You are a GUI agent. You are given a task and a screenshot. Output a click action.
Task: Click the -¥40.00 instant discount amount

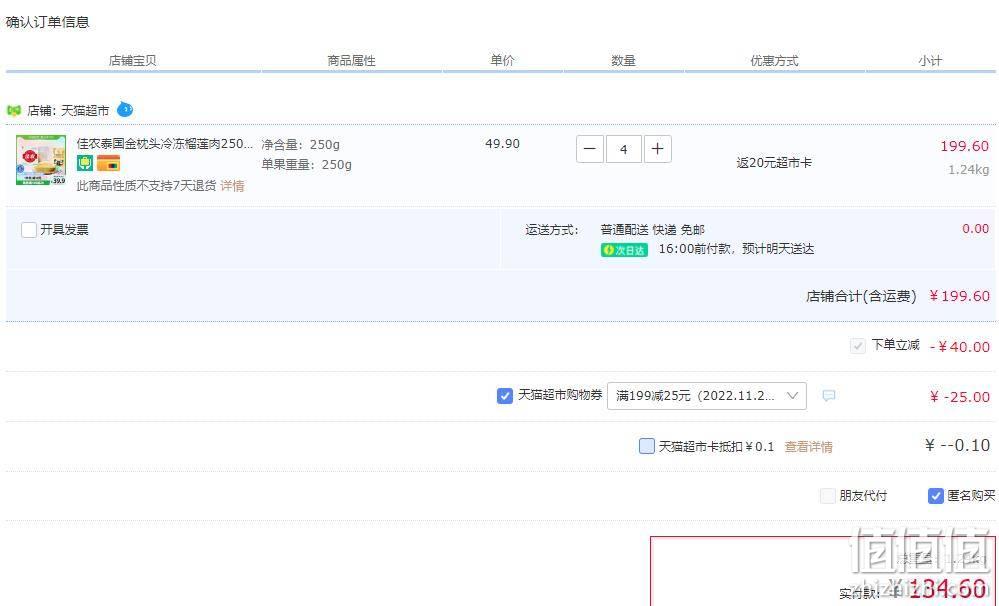click(x=959, y=347)
